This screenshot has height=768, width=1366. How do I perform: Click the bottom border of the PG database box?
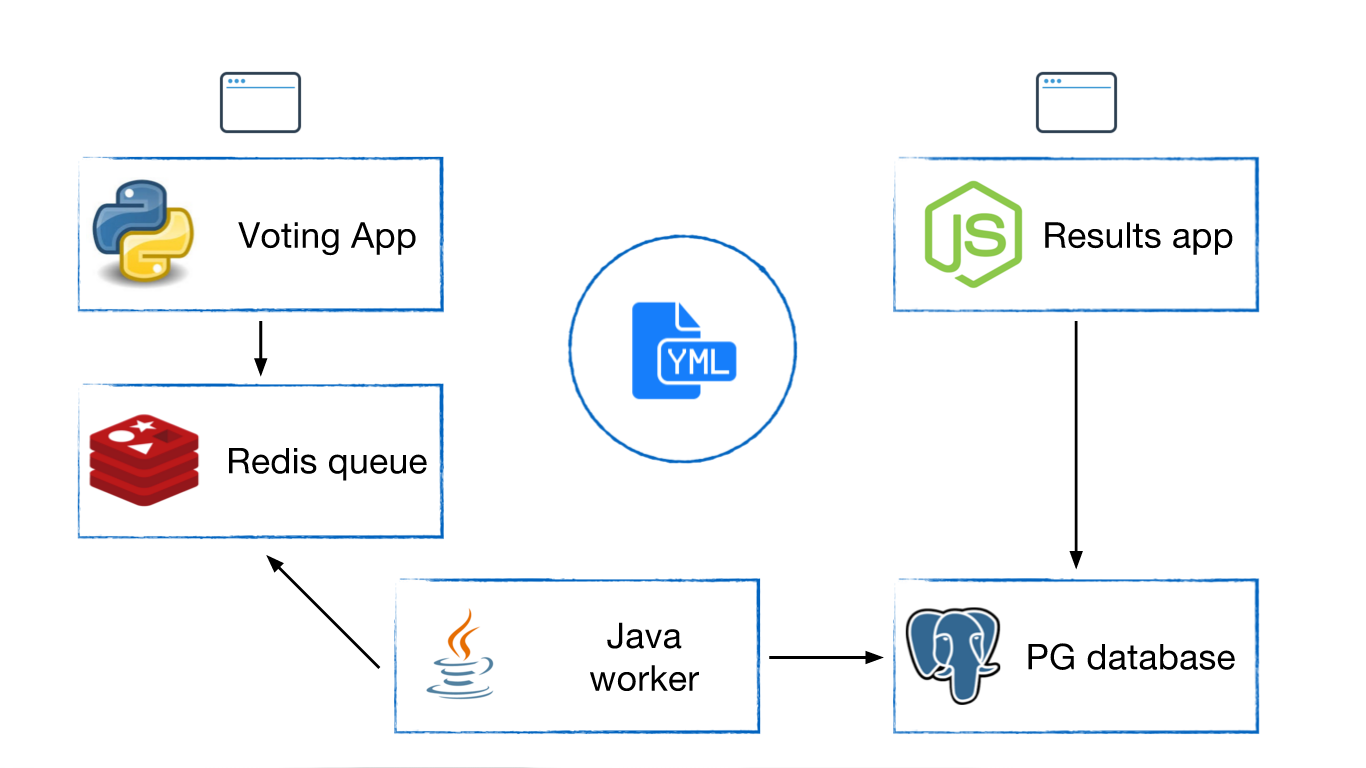click(1076, 732)
